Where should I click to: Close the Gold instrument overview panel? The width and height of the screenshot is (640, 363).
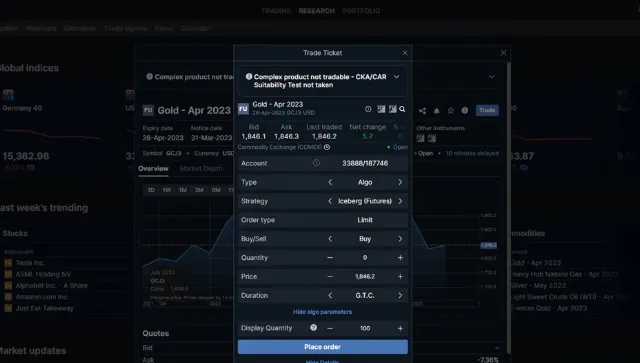(x=503, y=53)
